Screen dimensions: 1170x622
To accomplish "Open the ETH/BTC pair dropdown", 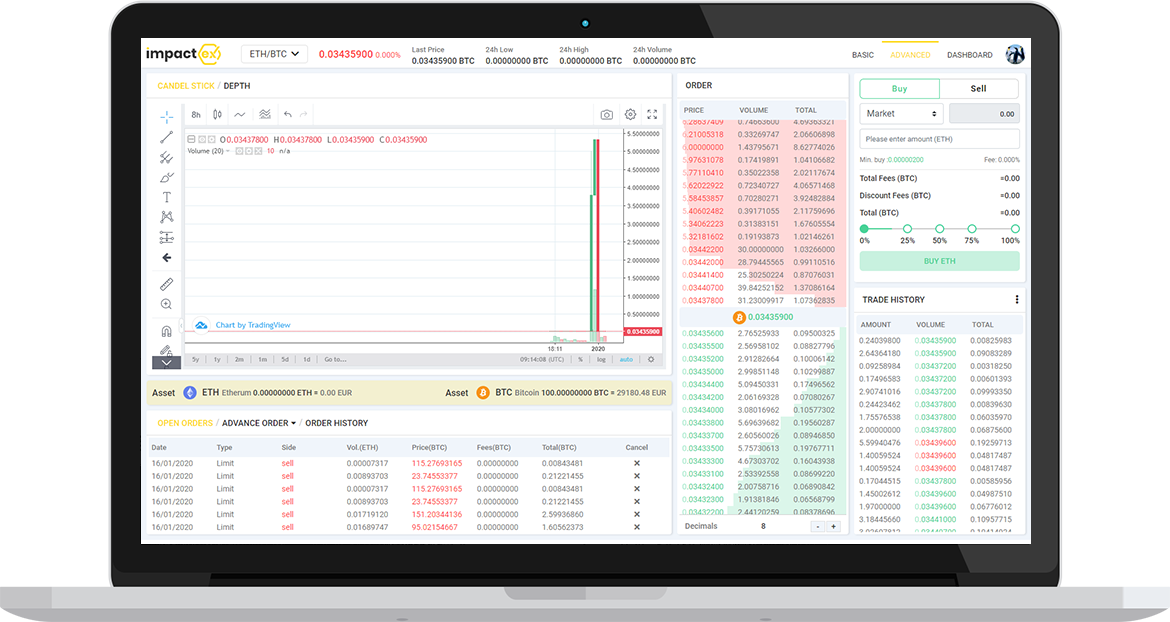I will pyautogui.click(x=273, y=54).
